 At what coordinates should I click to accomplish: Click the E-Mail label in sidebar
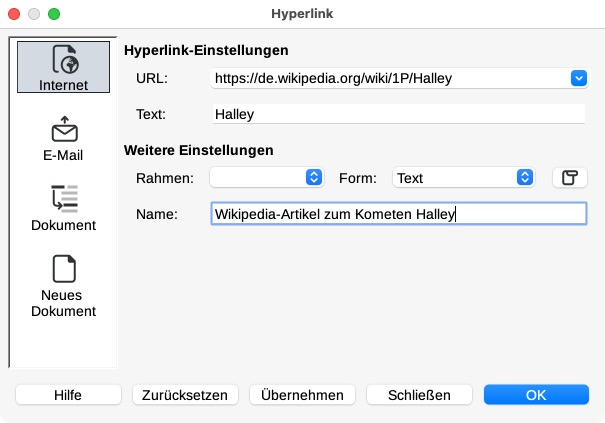[63, 155]
